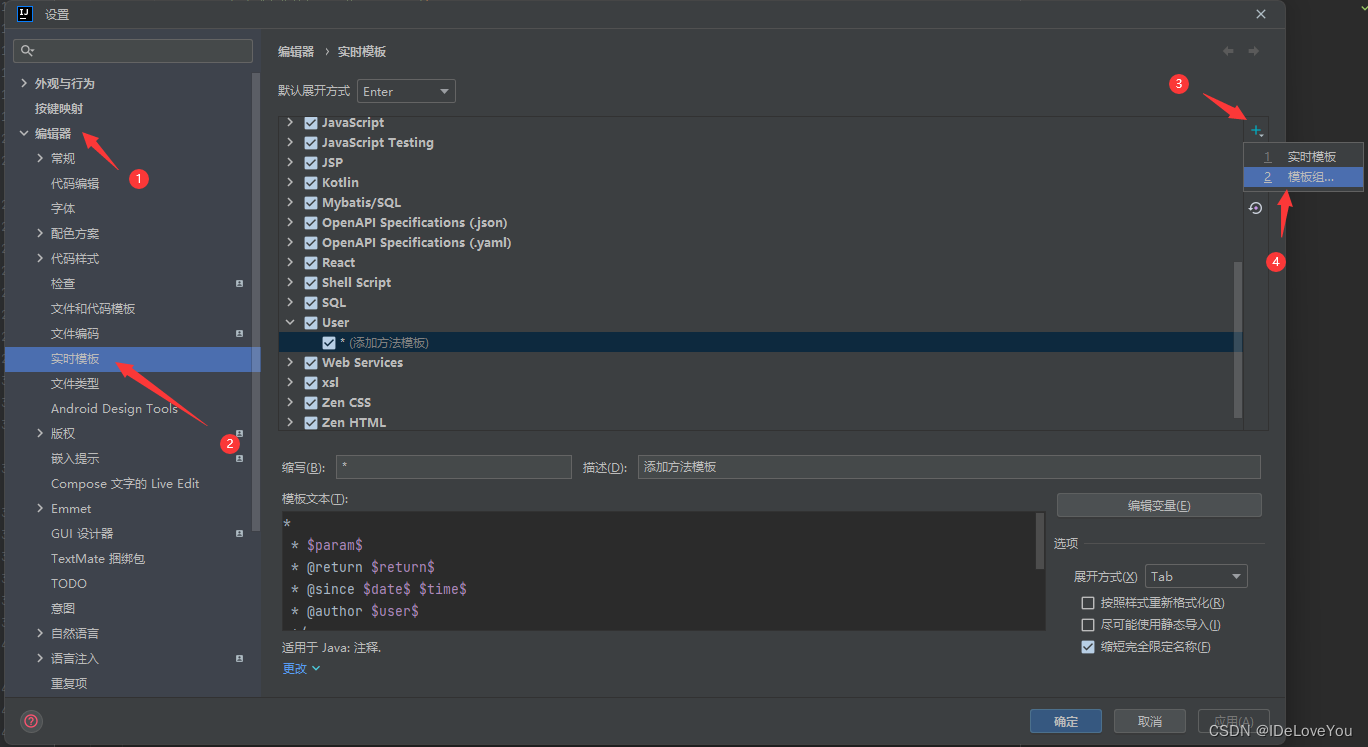Click the 缩写 abbreviation field
The height and width of the screenshot is (747, 1368).
[454, 467]
